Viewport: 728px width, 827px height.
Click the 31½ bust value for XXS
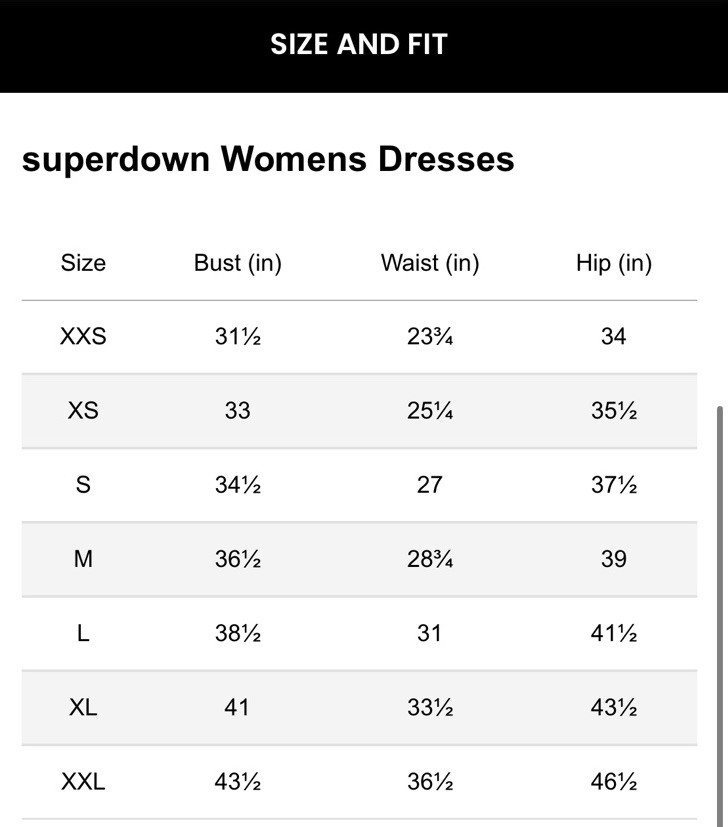tap(238, 337)
